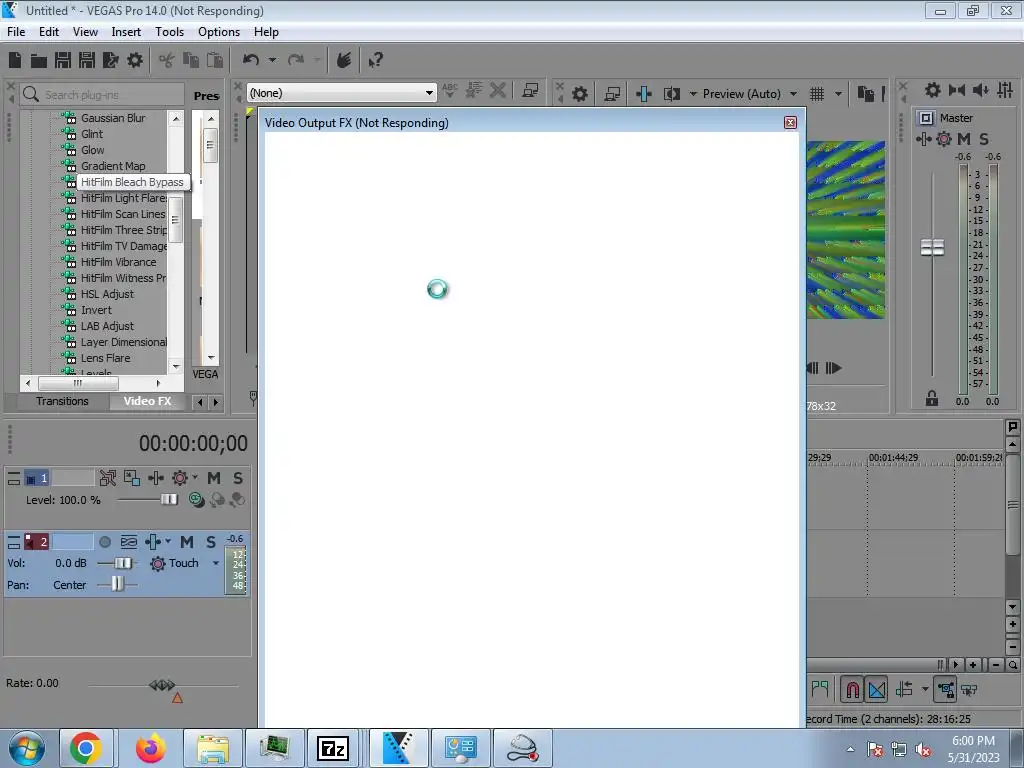Viewport: 1024px width, 768px height.
Task: Solo the Master bus
Action: 984,138
